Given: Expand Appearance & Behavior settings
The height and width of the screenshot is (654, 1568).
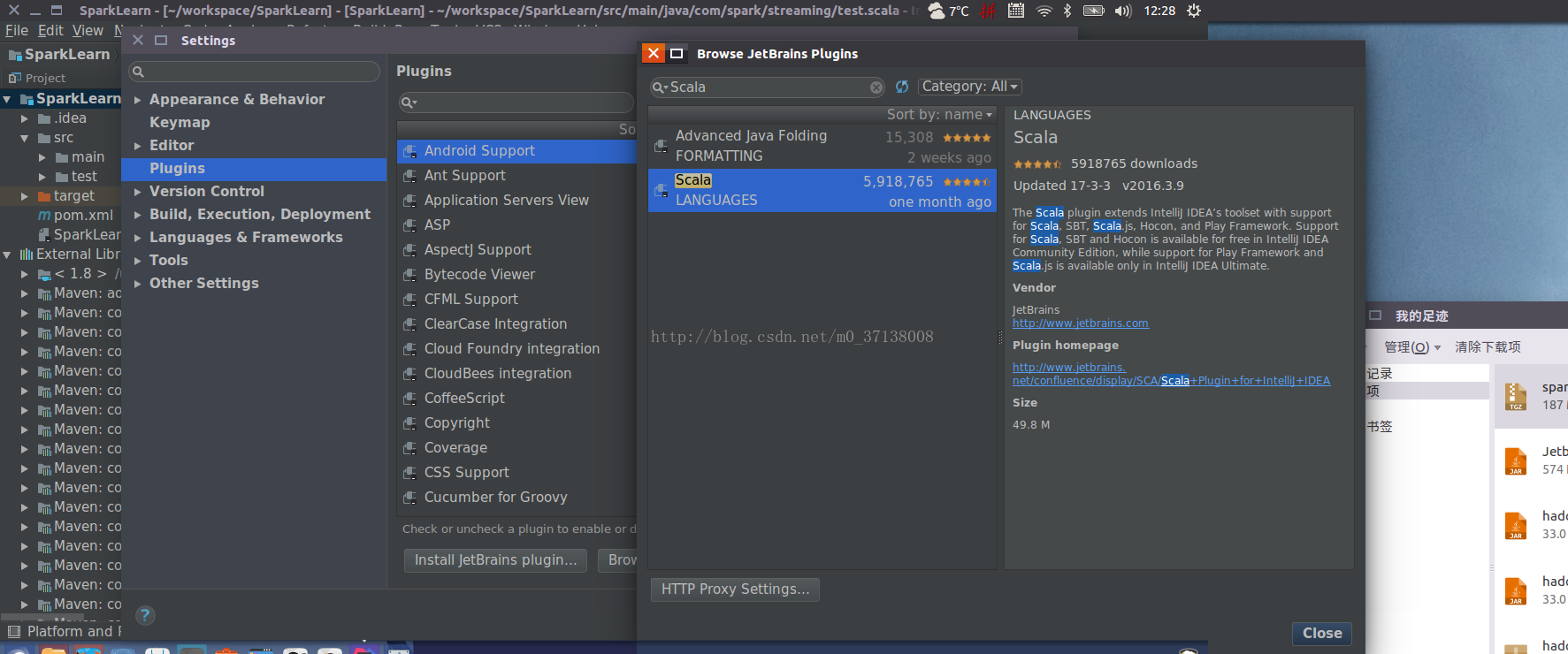Looking at the screenshot, I should click(x=138, y=100).
